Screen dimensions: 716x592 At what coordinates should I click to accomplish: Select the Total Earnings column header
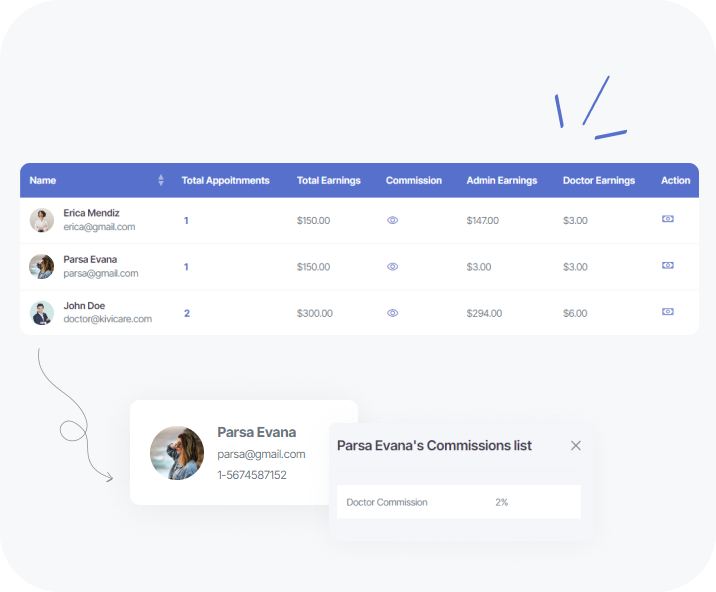click(328, 181)
